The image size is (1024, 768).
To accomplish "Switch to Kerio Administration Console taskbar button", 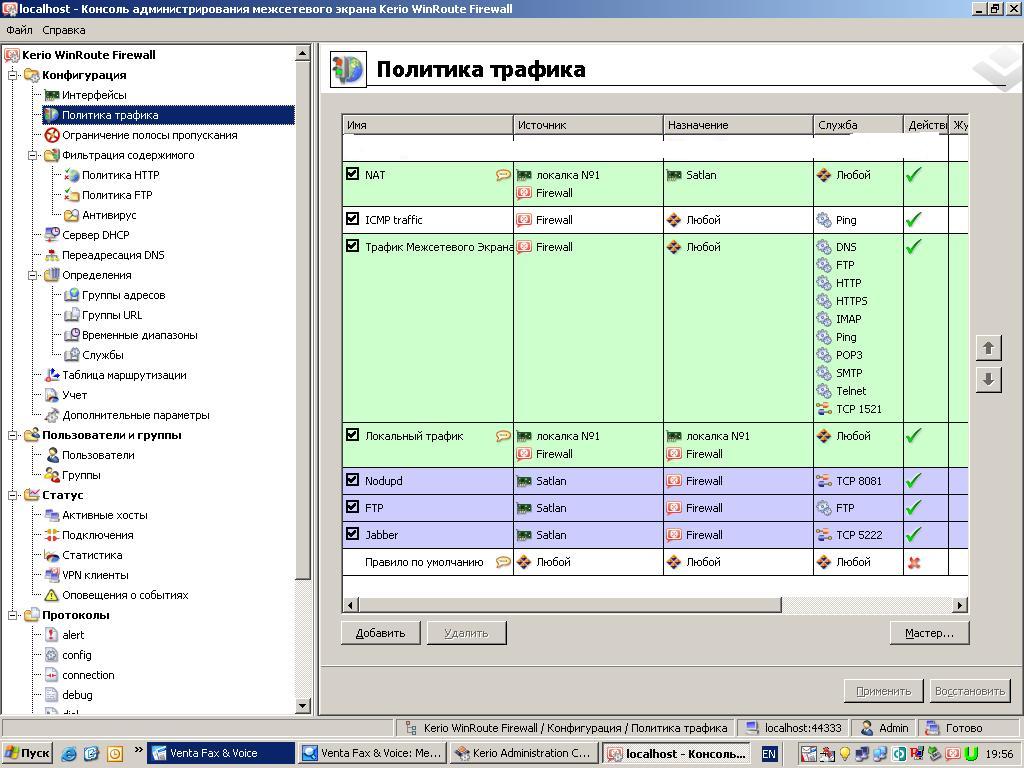I will point(524,753).
